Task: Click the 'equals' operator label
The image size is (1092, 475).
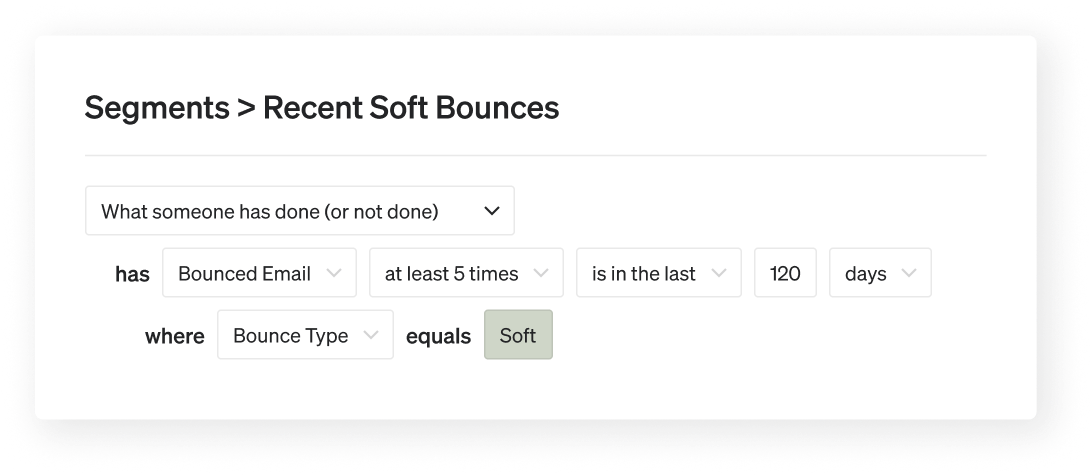Action: [438, 336]
